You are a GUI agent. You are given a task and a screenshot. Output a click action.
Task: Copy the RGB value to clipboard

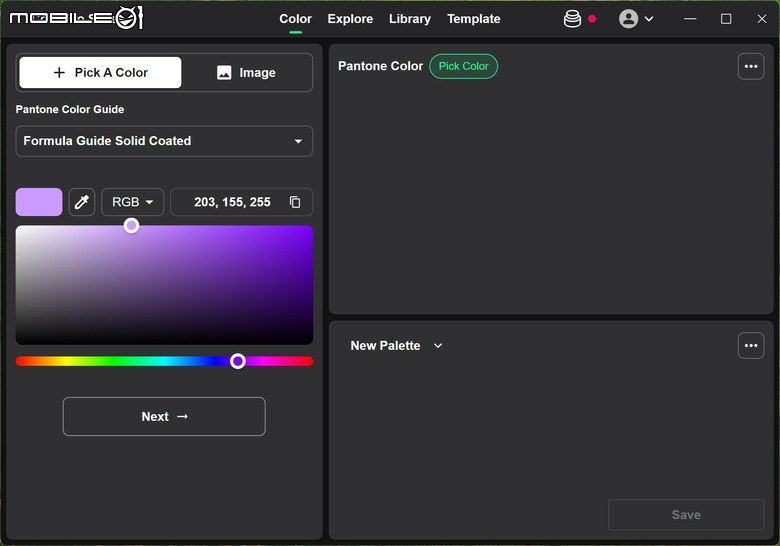click(x=295, y=202)
